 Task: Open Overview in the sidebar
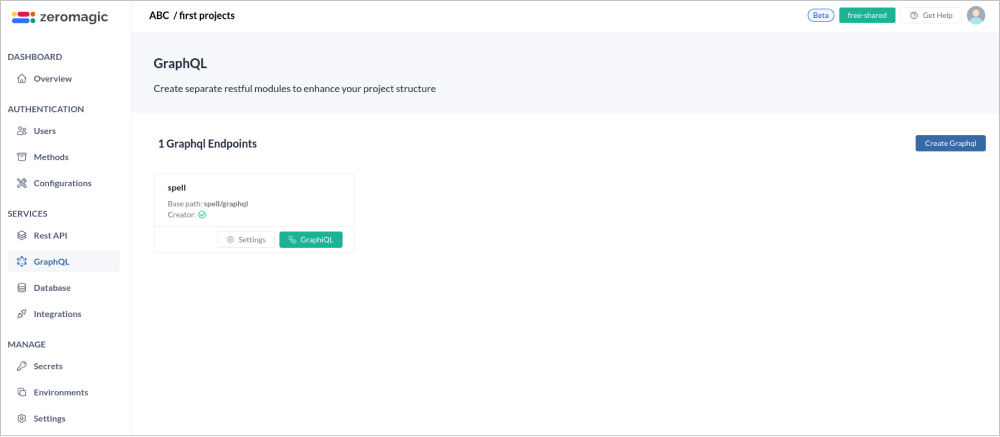64,79
